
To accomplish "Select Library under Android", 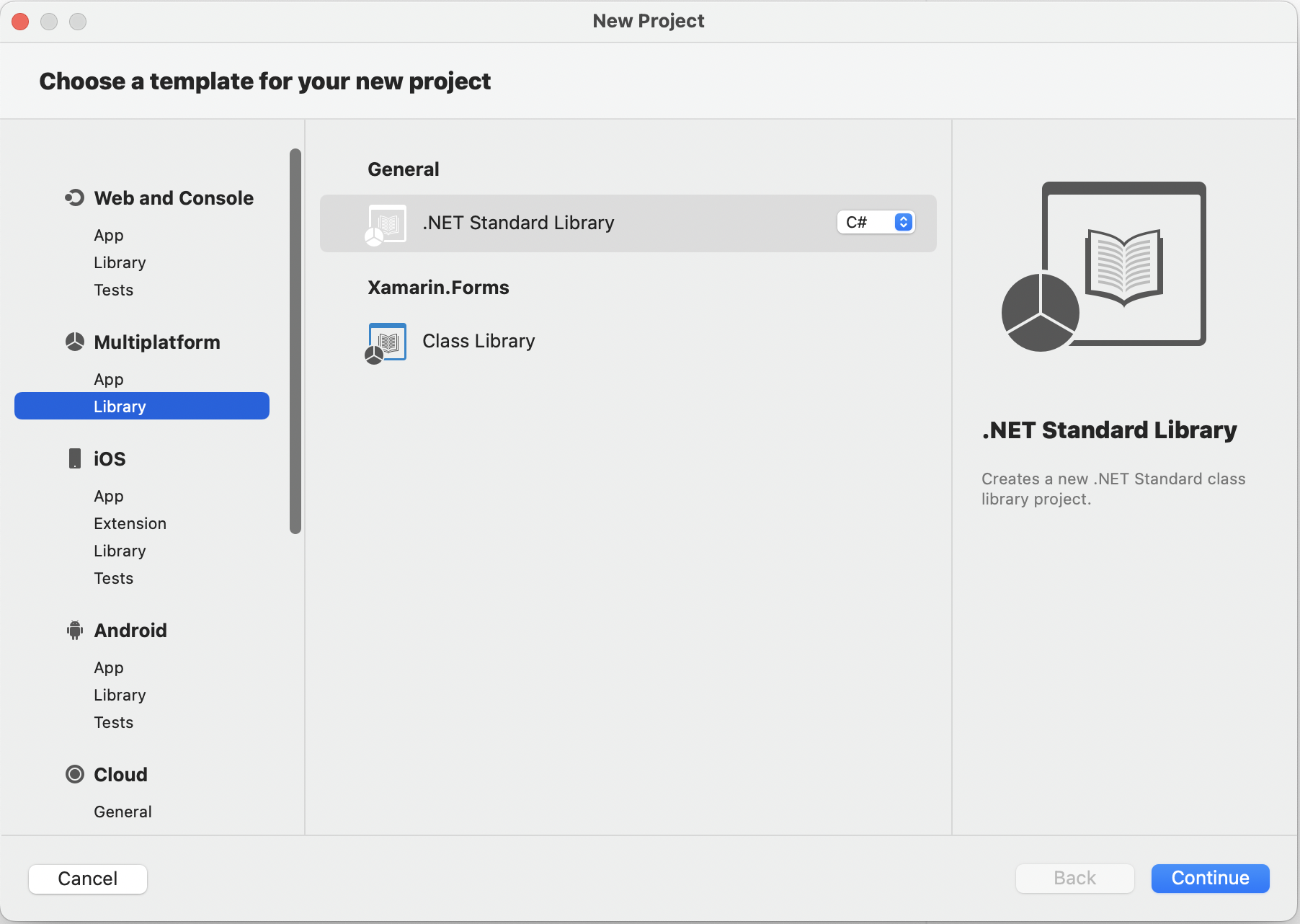I will [x=120, y=695].
